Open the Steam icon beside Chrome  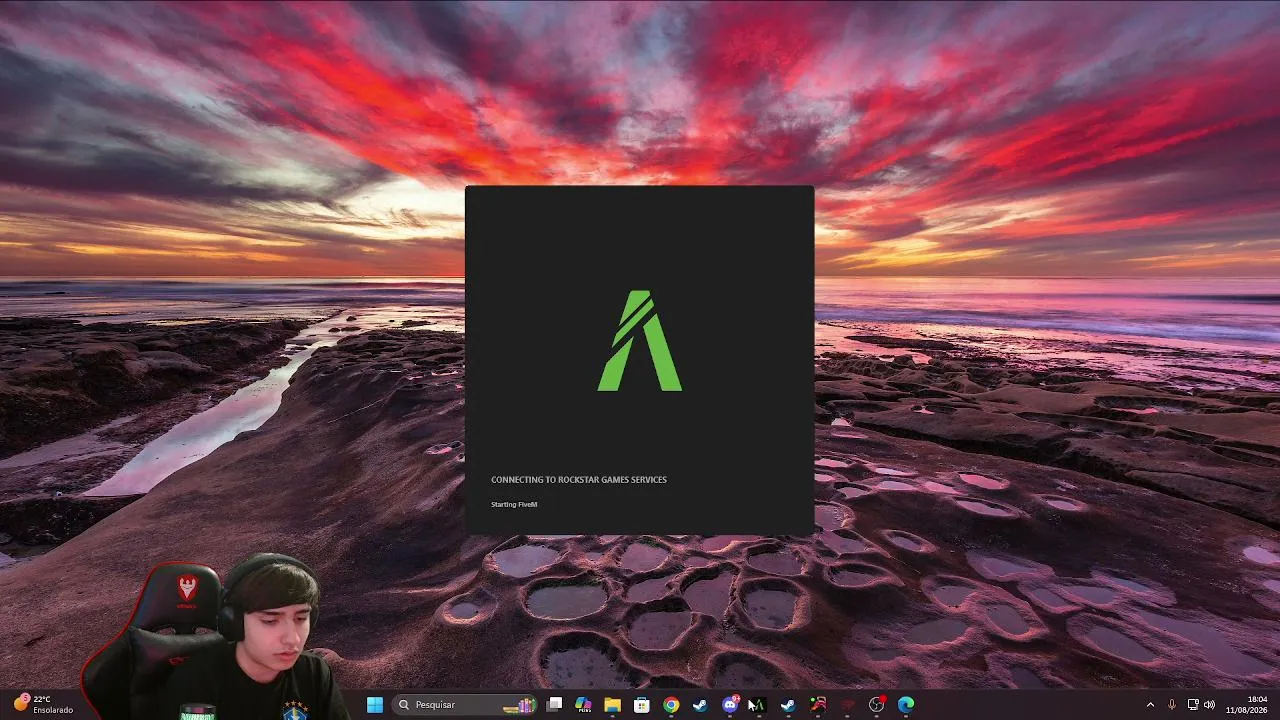point(700,705)
